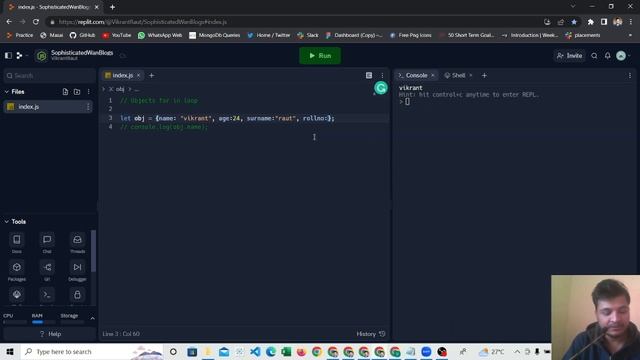Switch to the index.js editor tab
Viewport: 640px width, 360px height.
click(122, 76)
